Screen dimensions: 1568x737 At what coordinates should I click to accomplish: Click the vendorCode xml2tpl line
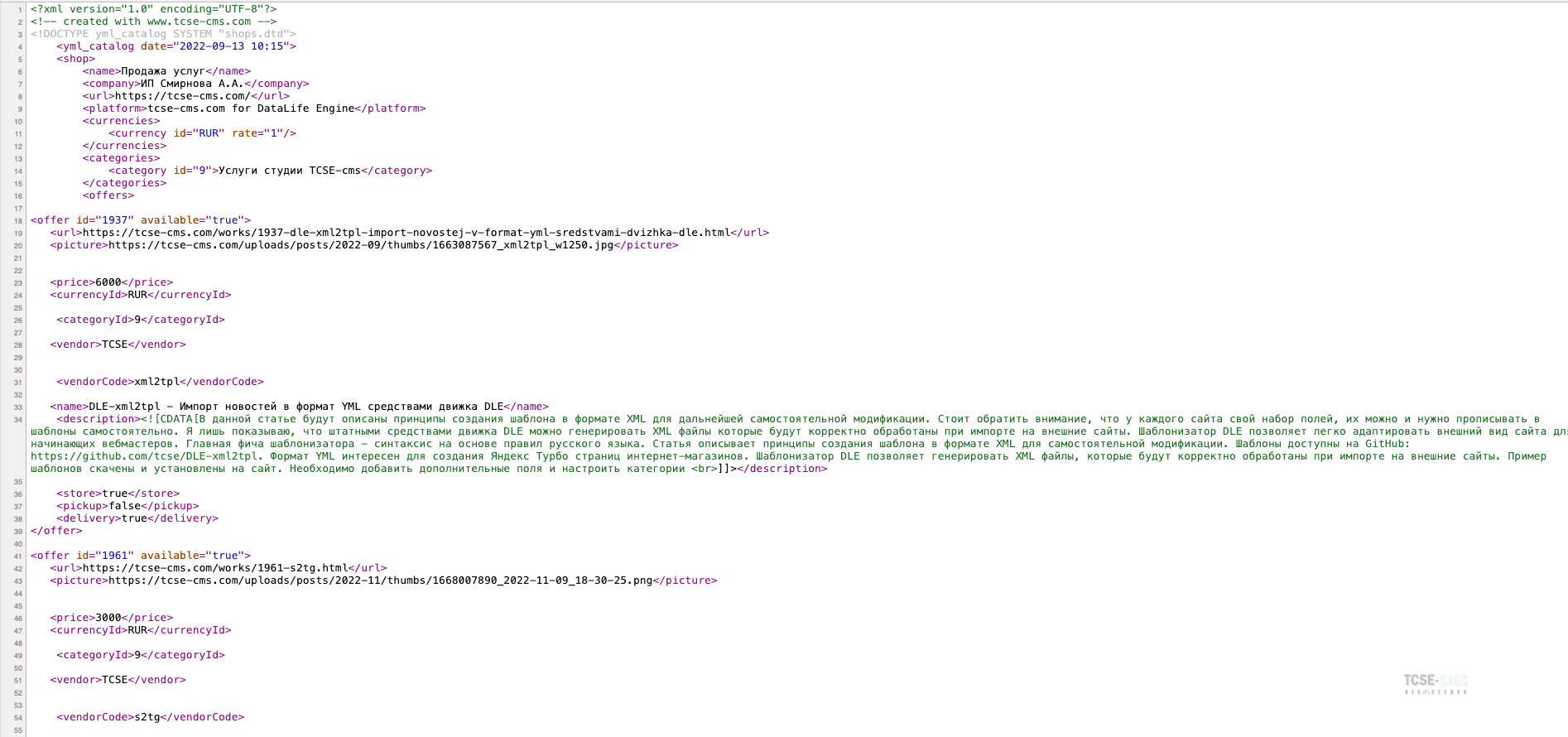[160, 382]
